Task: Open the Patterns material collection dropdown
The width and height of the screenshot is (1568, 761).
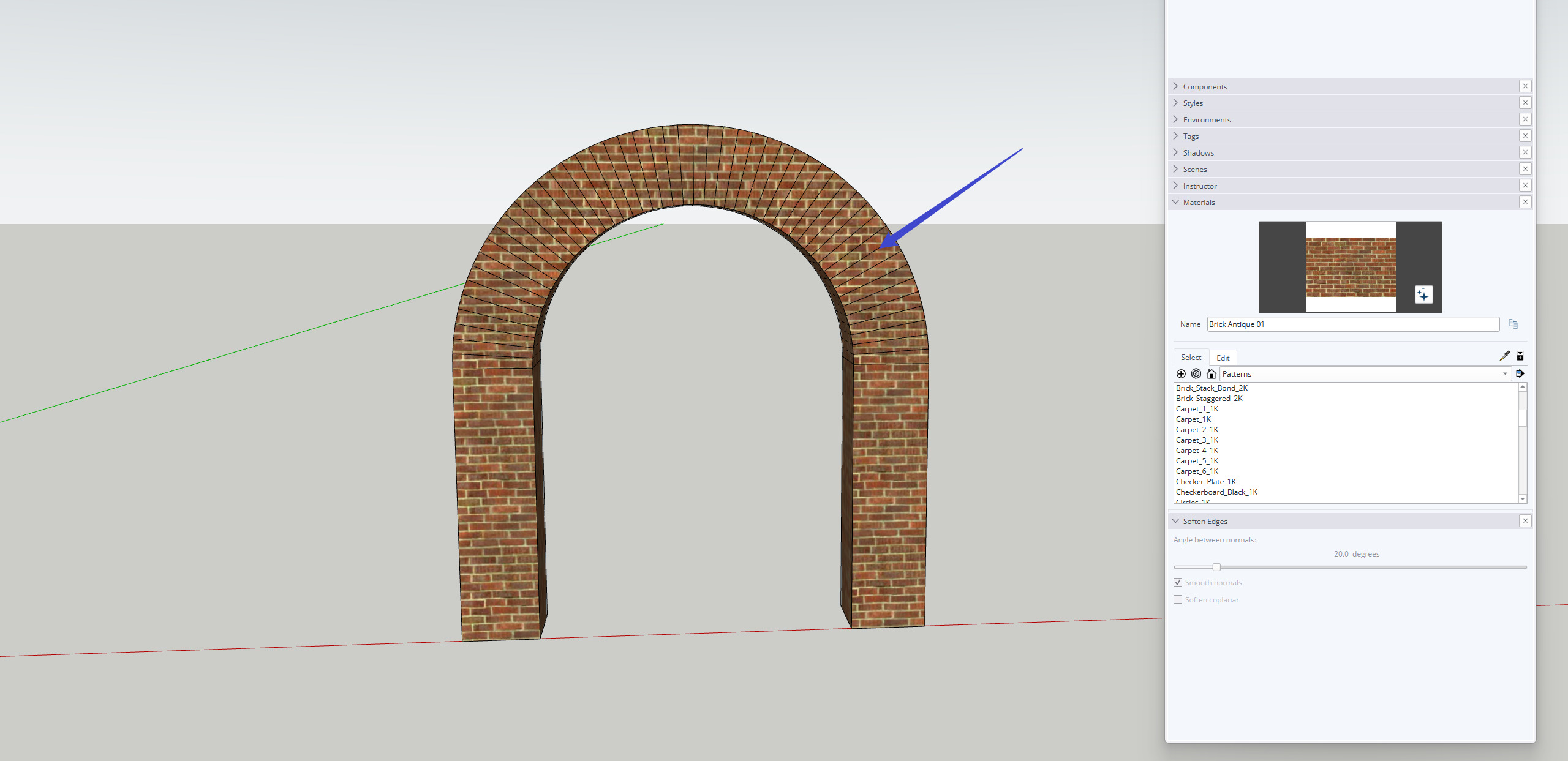Action: pyautogui.click(x=1365, y=373)
